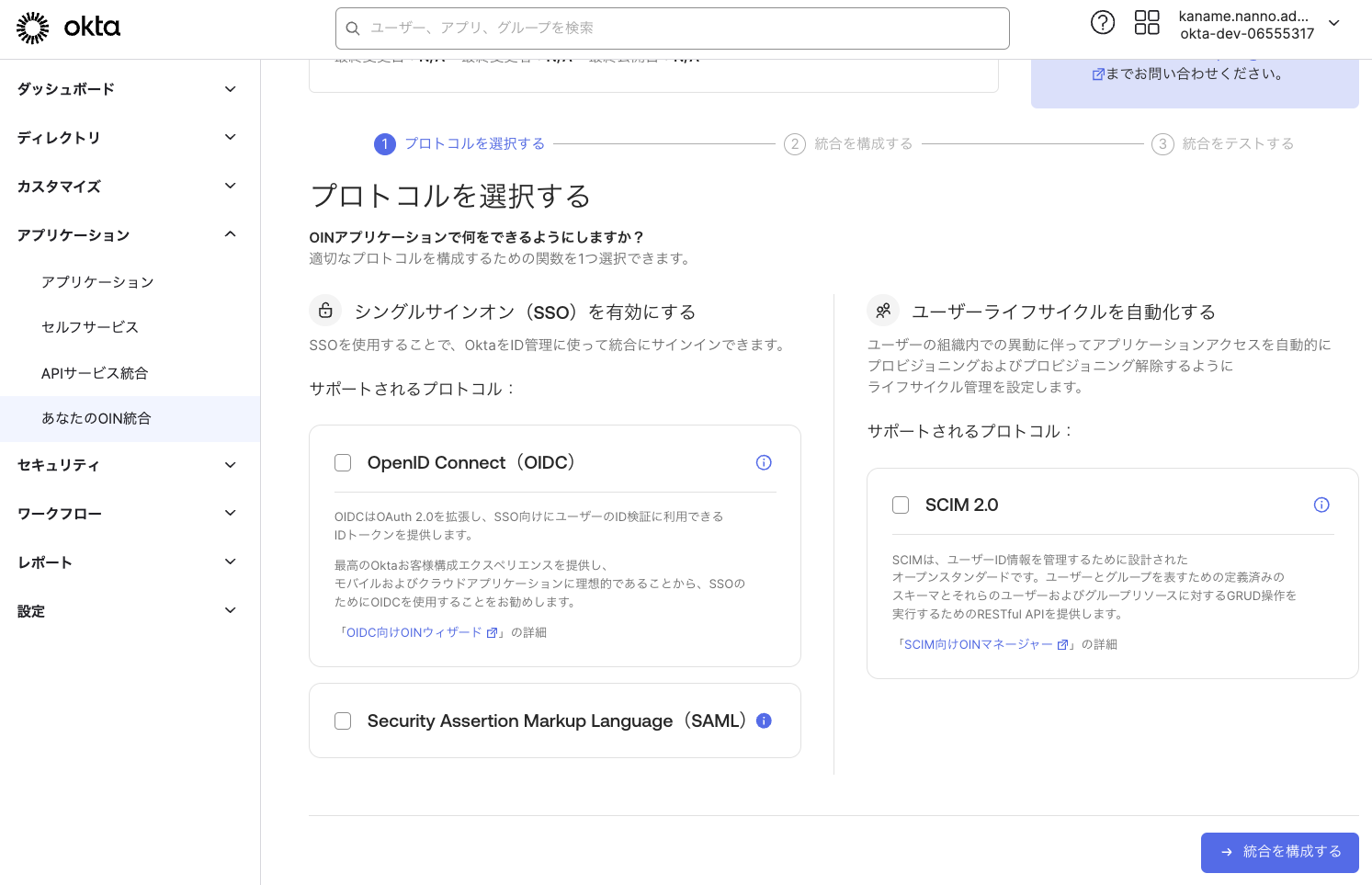Open the apps grid icon
Image resolution: width=1372 pixels, height=885 pixels.
point(1146,23)
